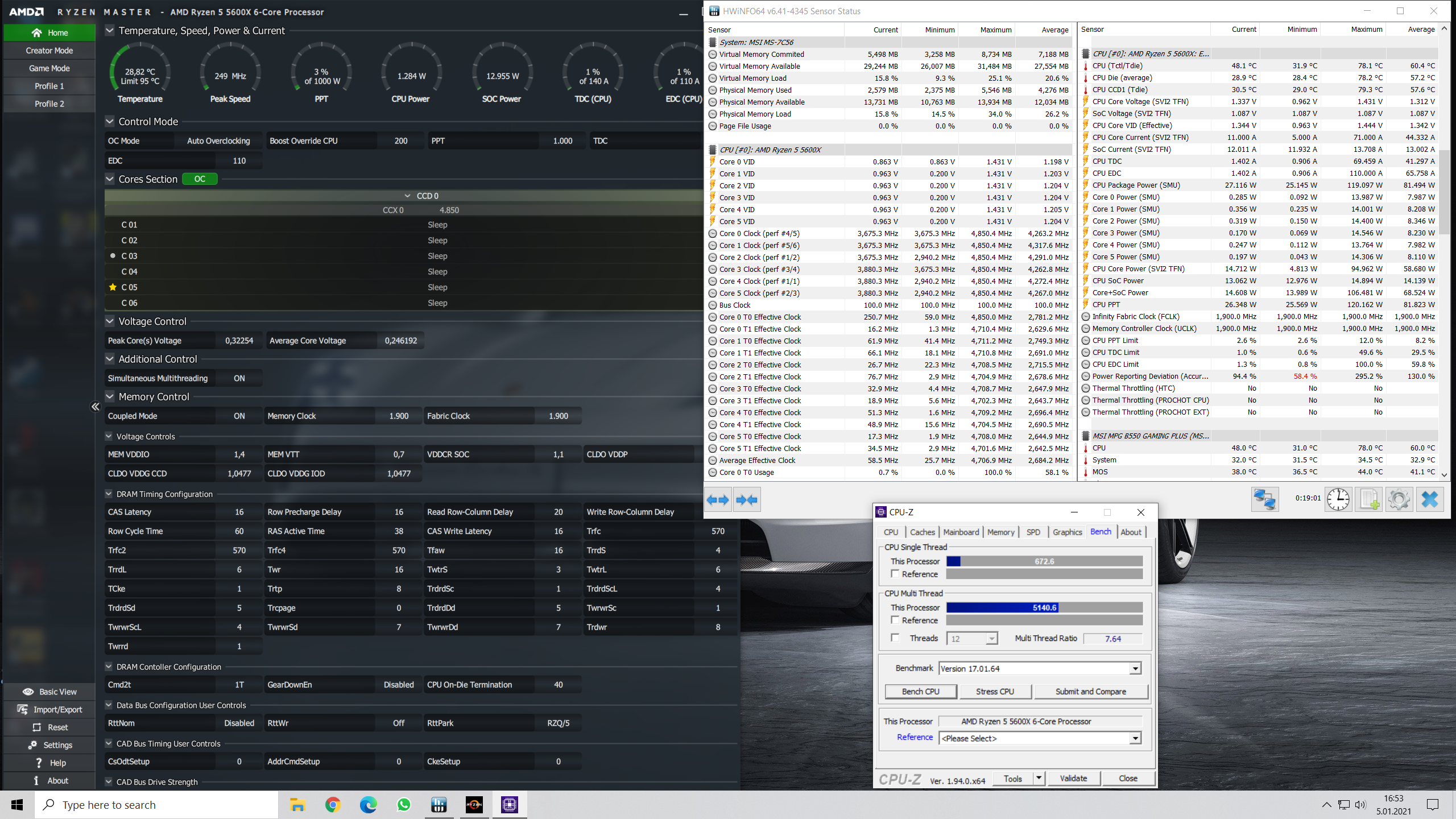Click Stress CPU button
1456x819 pixels.
pos(995,691)
